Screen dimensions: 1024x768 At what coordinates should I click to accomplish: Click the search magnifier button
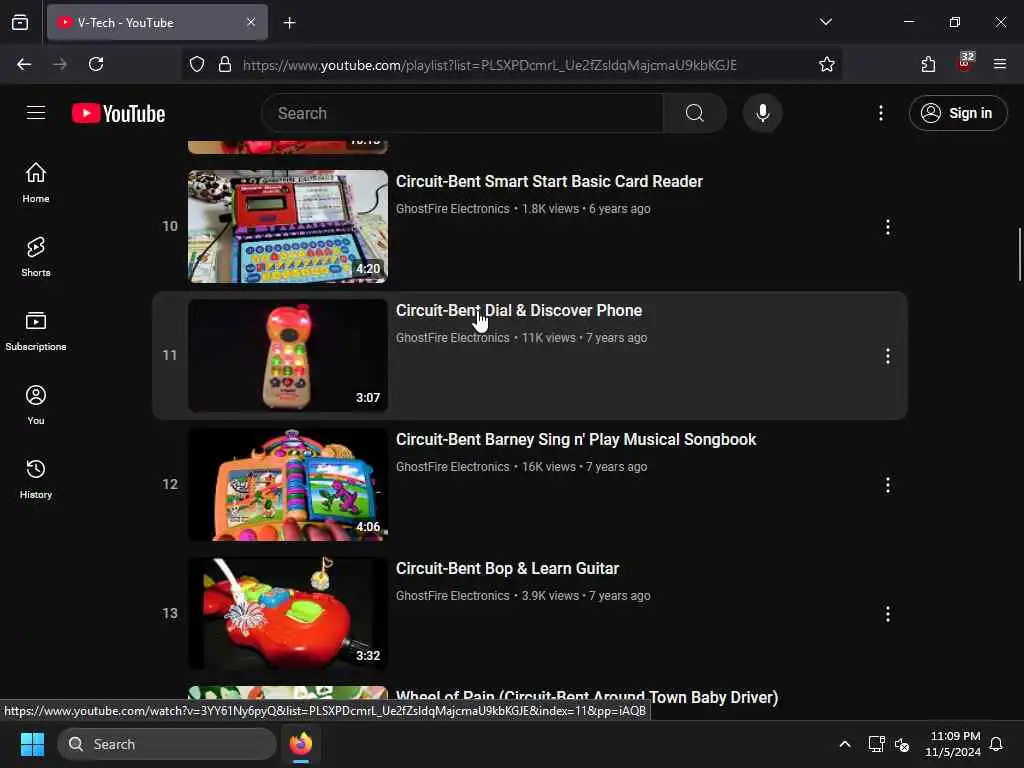coord(695,113)
